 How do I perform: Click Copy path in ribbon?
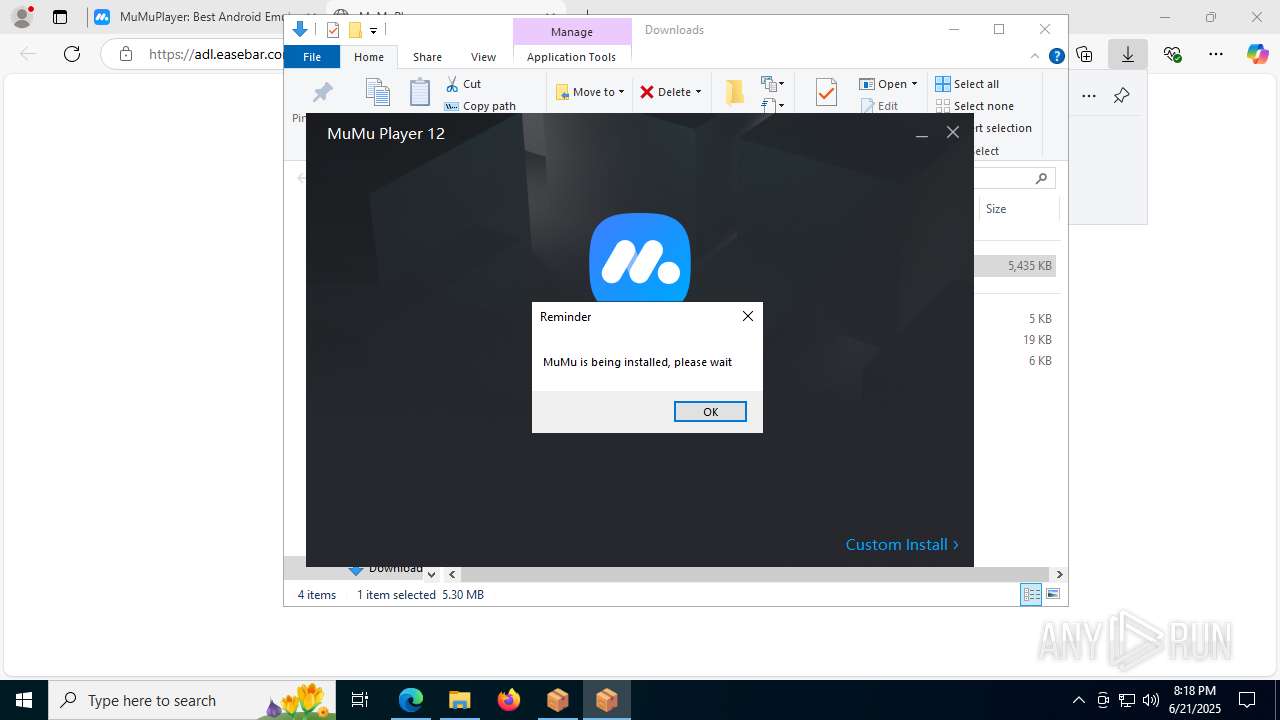click(480, 106)
